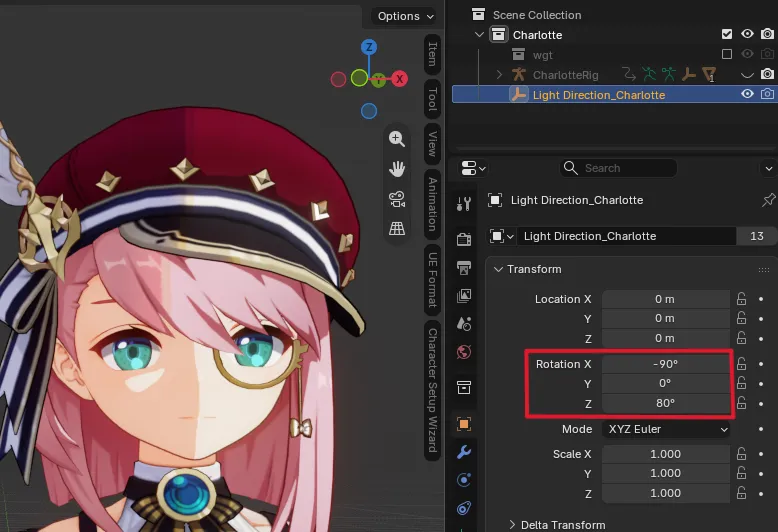
Task: Open the Tool properties tab icon
Action: pyautogui.click(x=464, y=203)
